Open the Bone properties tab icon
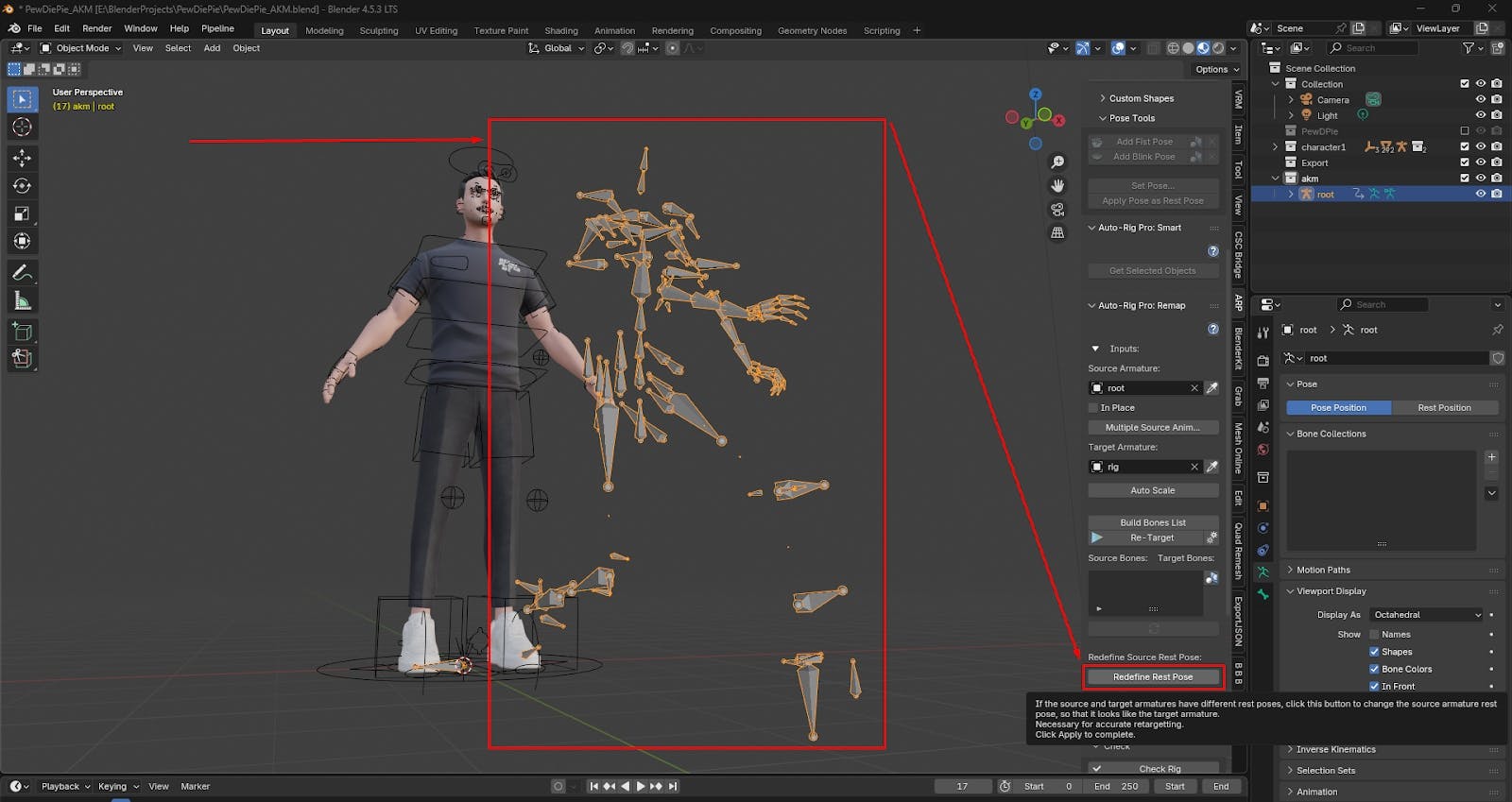Image resolution: width=1512 pixels, height=802 pixels. 1263,594
